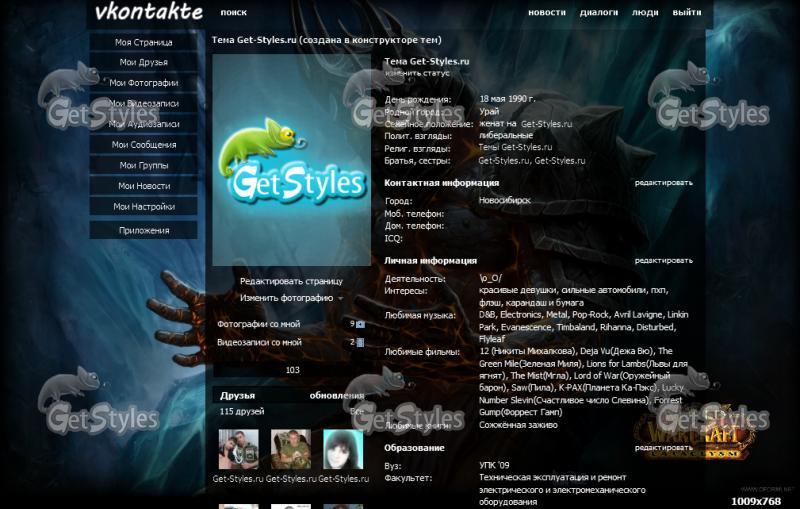Image resolution: width=800 pixels, height=509 pixels.
Task: Click video icon next to 2
Action: pos(360,343)
